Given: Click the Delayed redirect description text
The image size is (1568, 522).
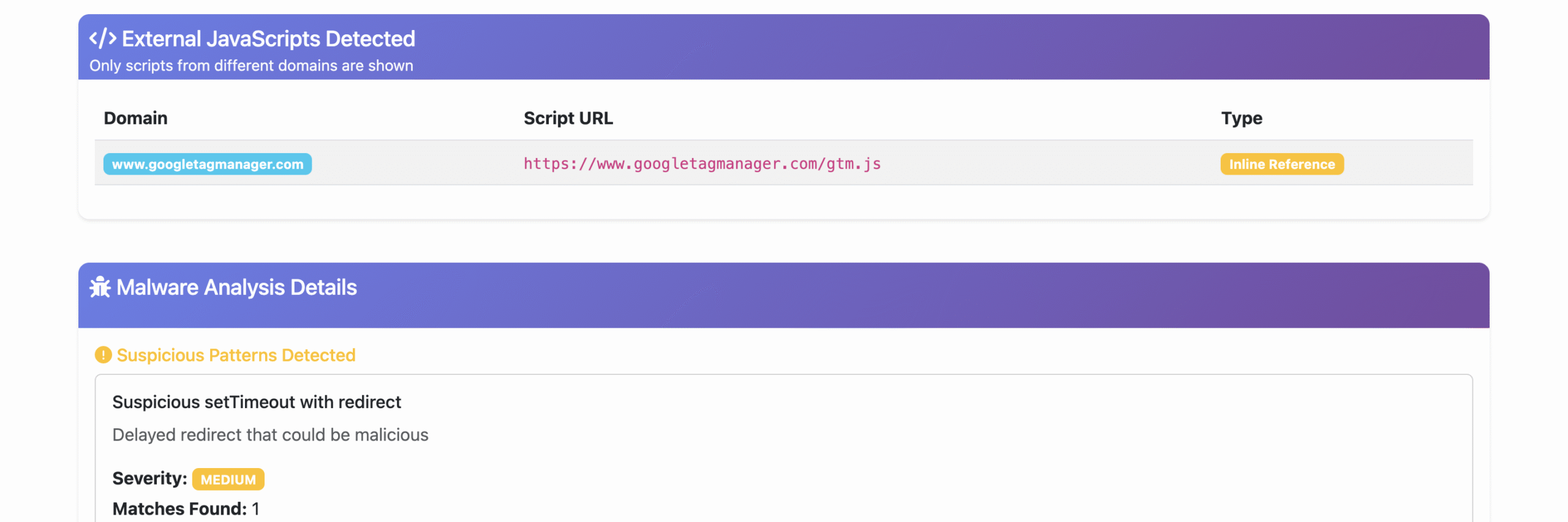Looking at the screenshot, I should point(270,435).
